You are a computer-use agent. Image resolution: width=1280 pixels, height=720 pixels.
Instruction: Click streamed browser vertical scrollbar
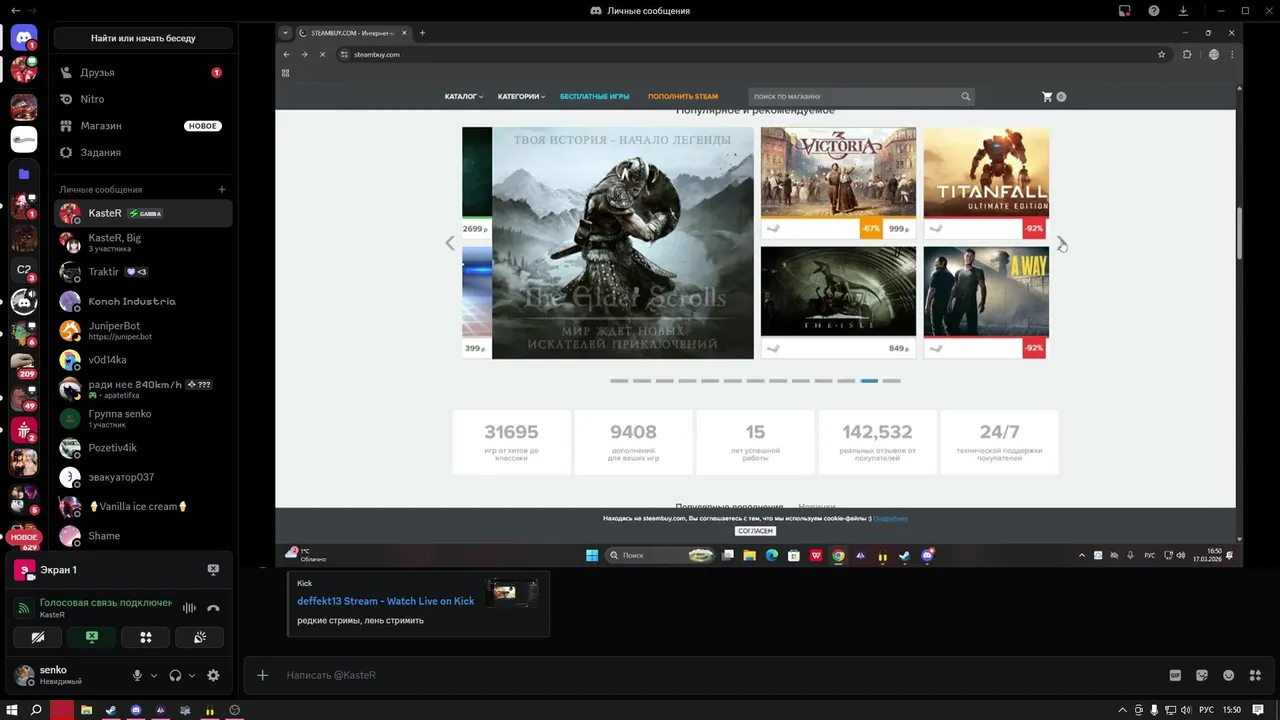[x=1240, y=233]
